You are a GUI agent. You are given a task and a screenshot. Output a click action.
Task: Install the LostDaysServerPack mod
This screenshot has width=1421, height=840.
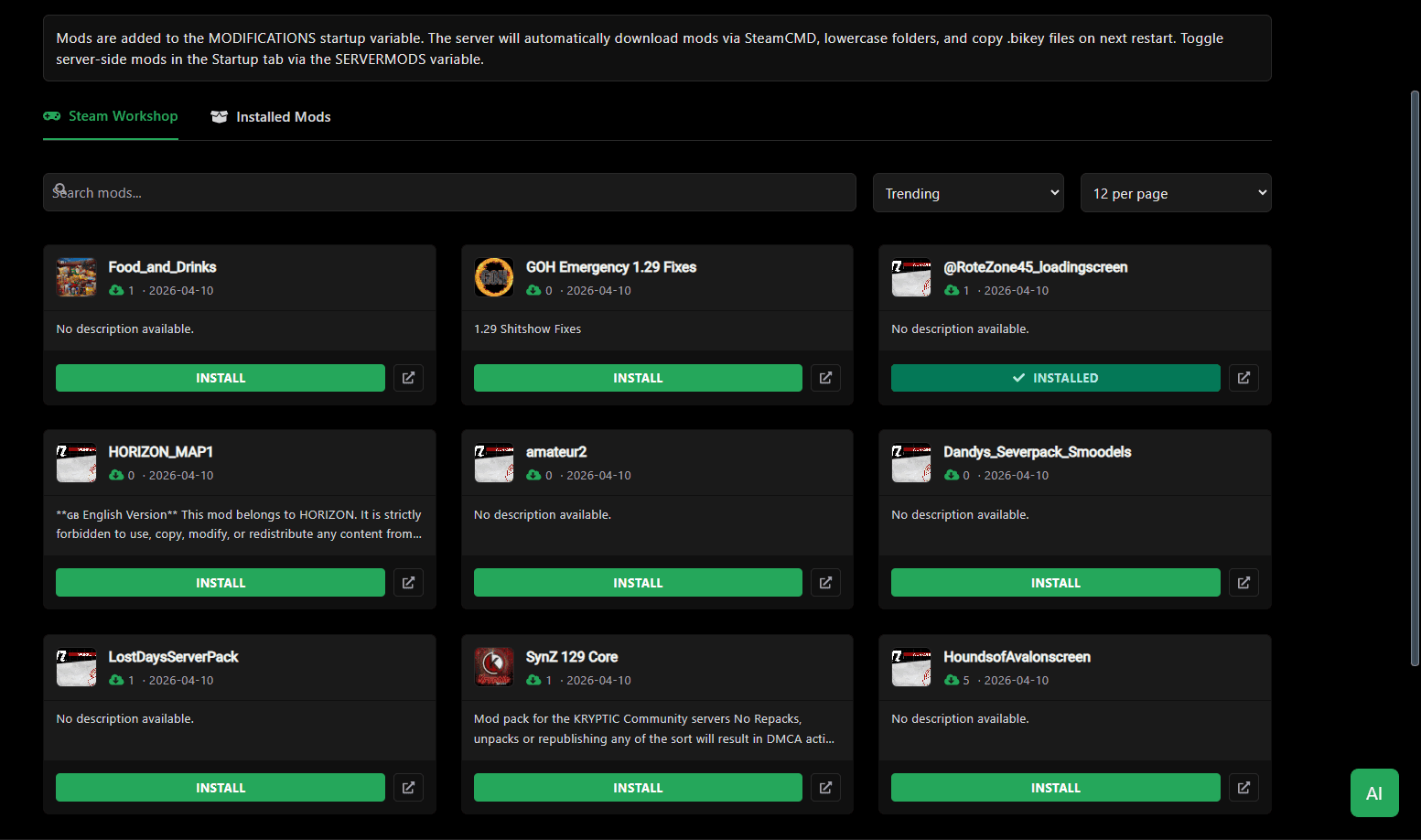coord(220,787)
